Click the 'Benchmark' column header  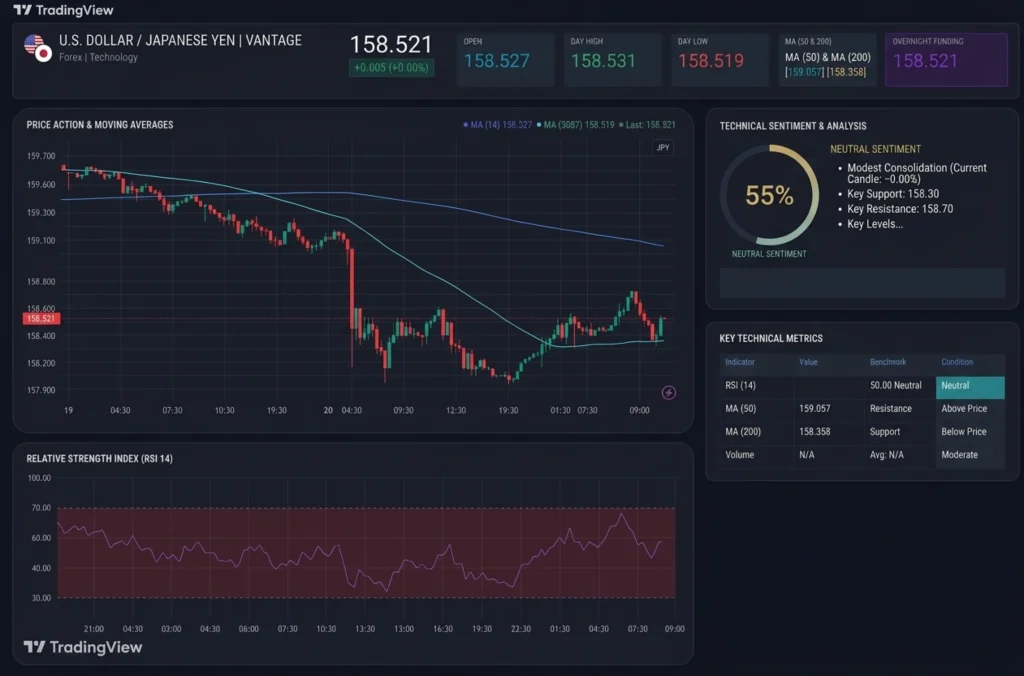tap(888, 362)
